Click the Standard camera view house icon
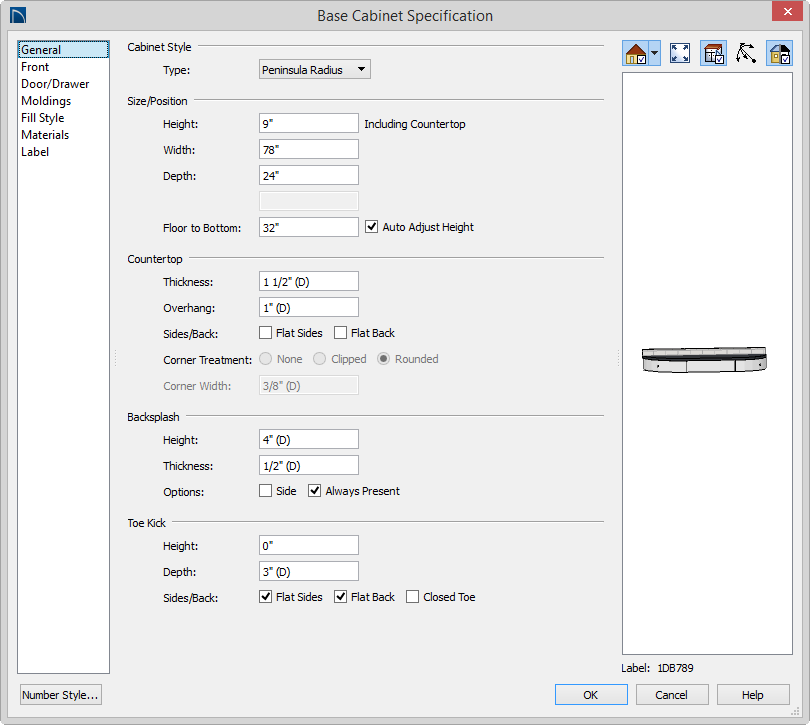Viewport: 810px width, 725px height. coord(635,53)
